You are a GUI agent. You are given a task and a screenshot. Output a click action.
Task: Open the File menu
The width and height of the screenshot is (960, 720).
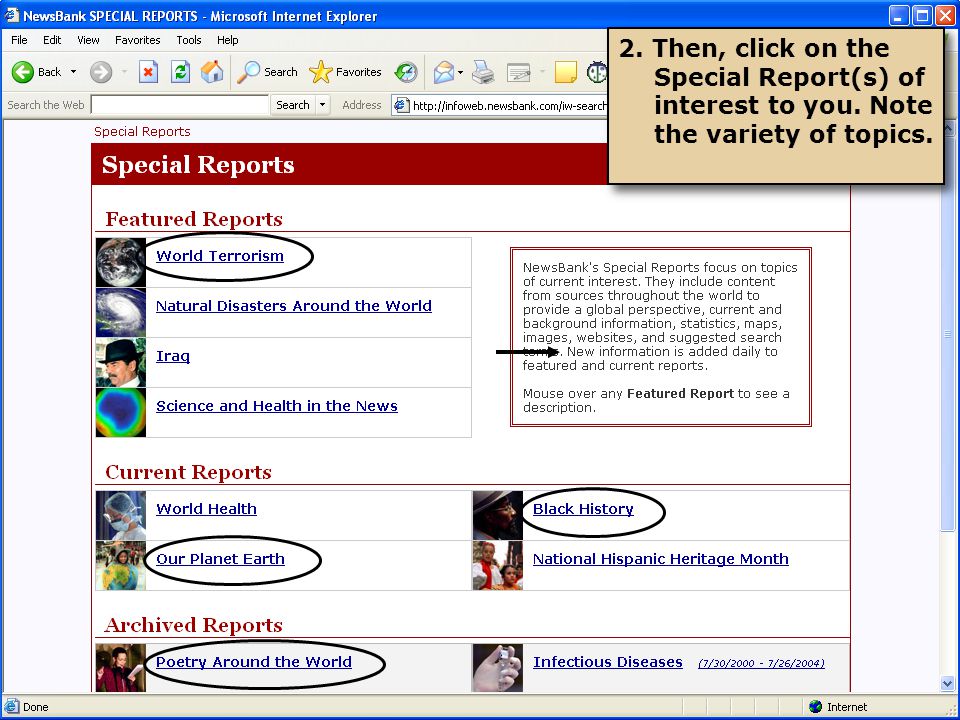[x=19, y=40]
